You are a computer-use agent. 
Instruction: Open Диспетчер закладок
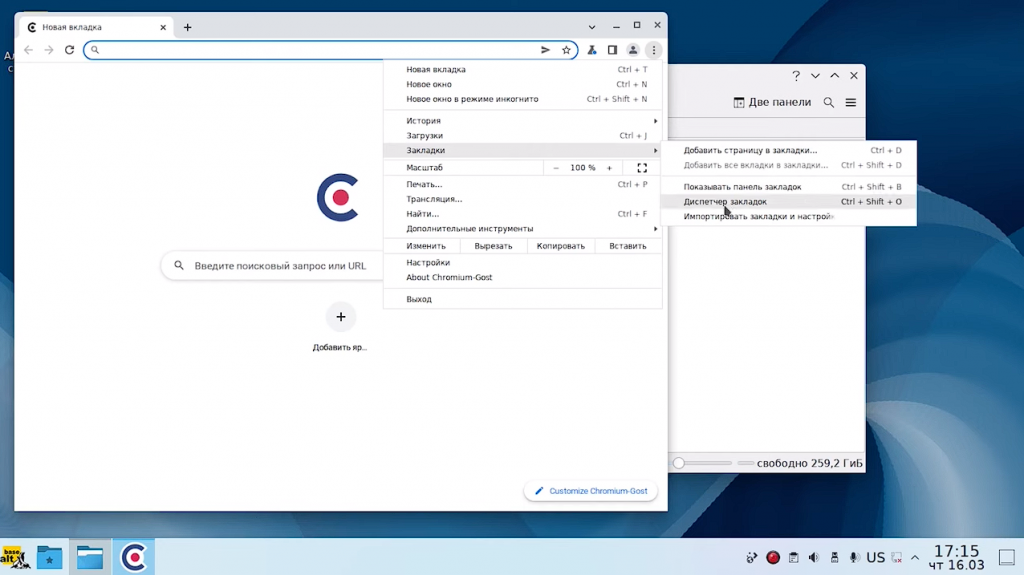[789, 202]
